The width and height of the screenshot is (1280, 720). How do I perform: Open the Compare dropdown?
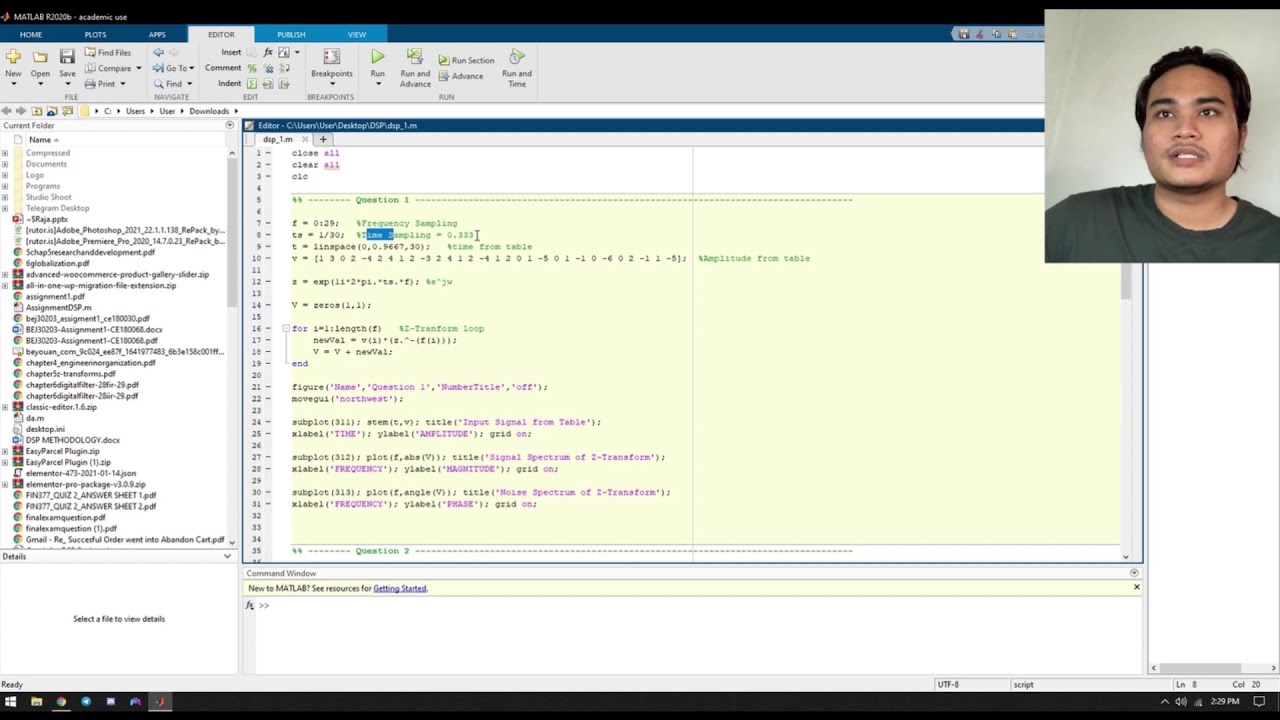click(138, 68)
